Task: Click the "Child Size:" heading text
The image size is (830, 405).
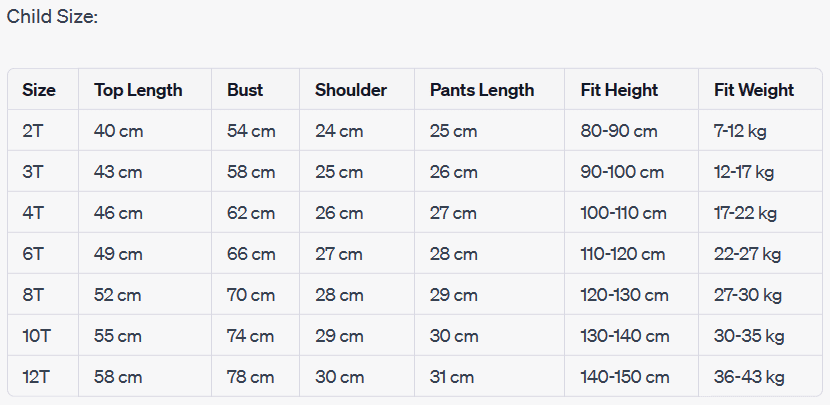Action: tap(52, 17)
